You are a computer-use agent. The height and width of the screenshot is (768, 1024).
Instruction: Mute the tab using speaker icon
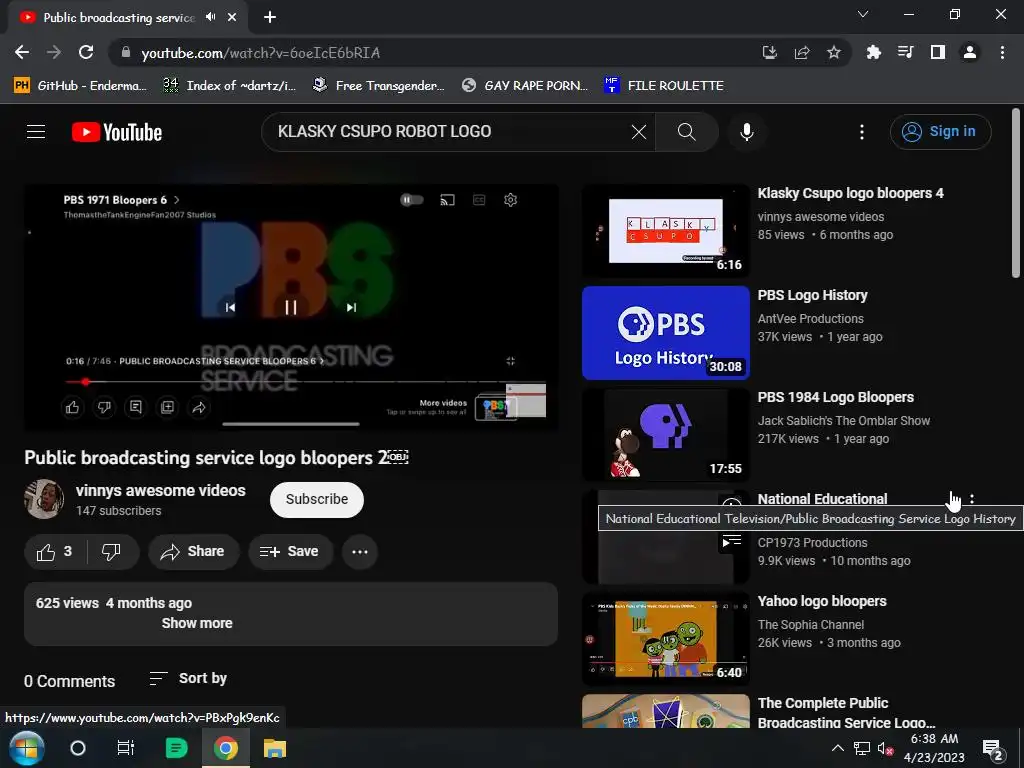coord(210,17)
